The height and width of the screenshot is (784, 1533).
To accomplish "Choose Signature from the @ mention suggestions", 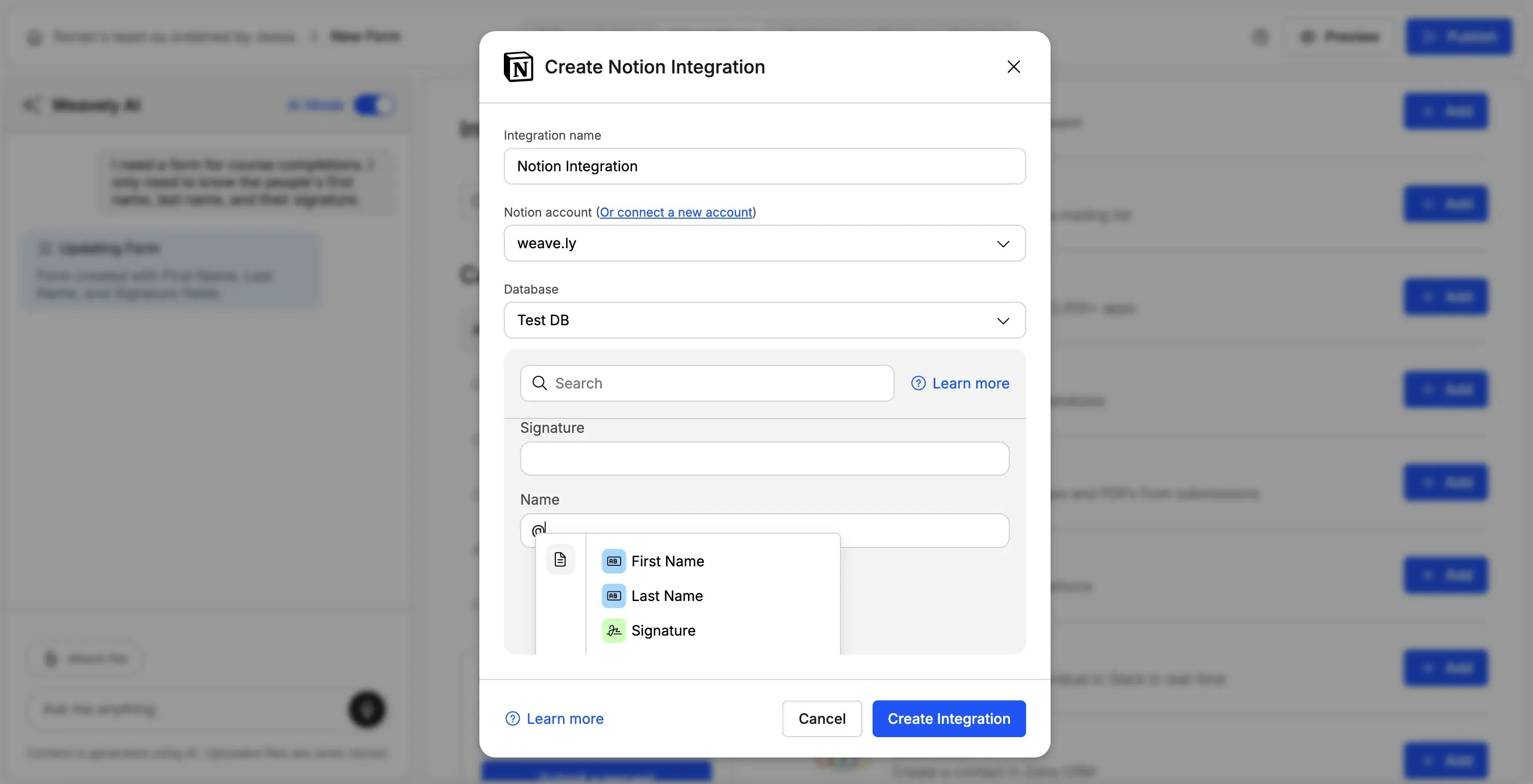I will click(663, 631).
